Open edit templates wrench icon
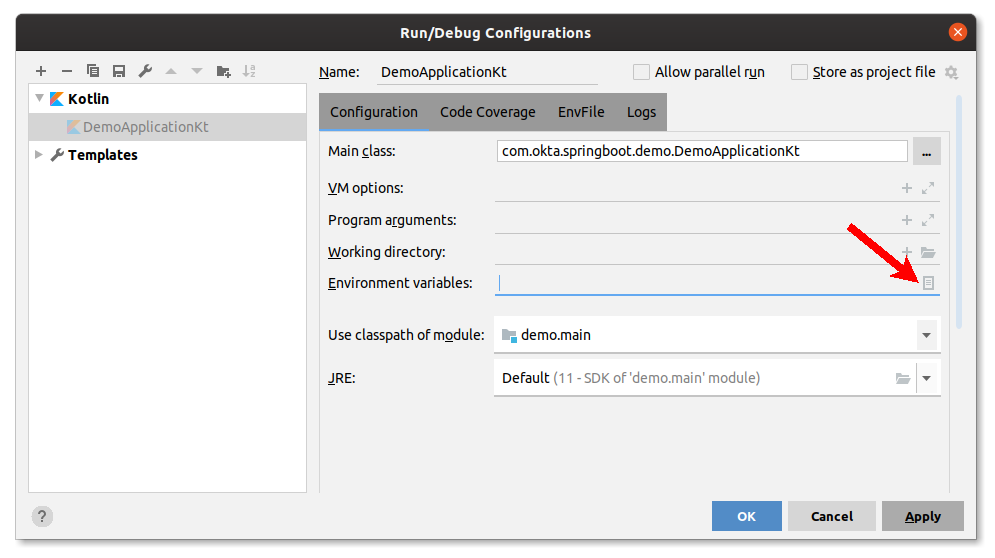 145,71
